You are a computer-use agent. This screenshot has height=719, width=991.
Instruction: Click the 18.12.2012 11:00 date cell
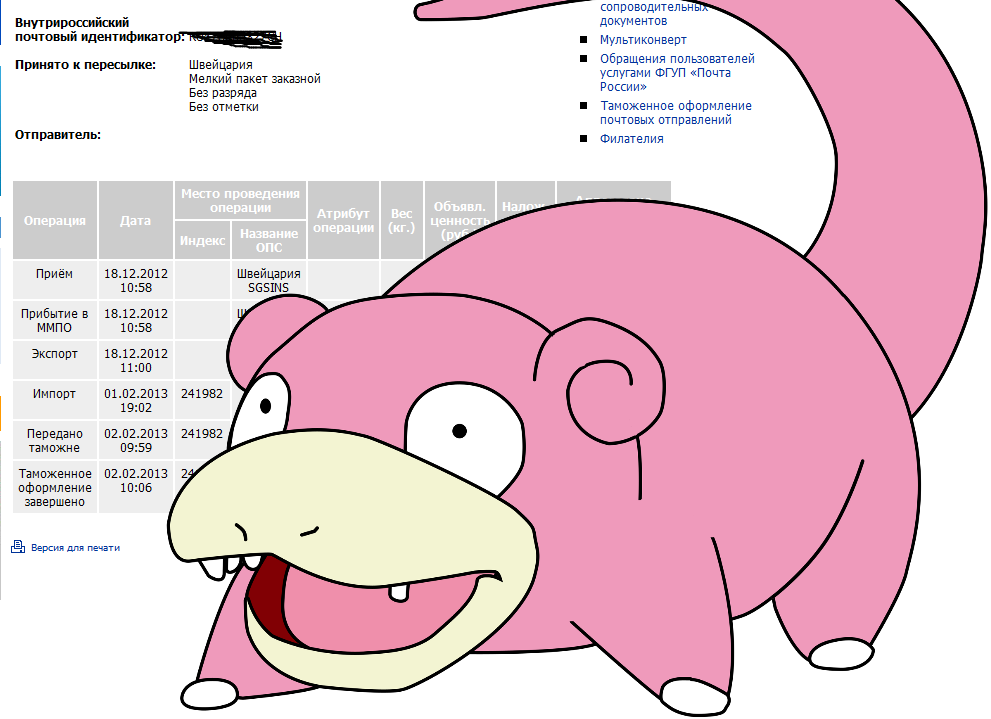(136, 360)
